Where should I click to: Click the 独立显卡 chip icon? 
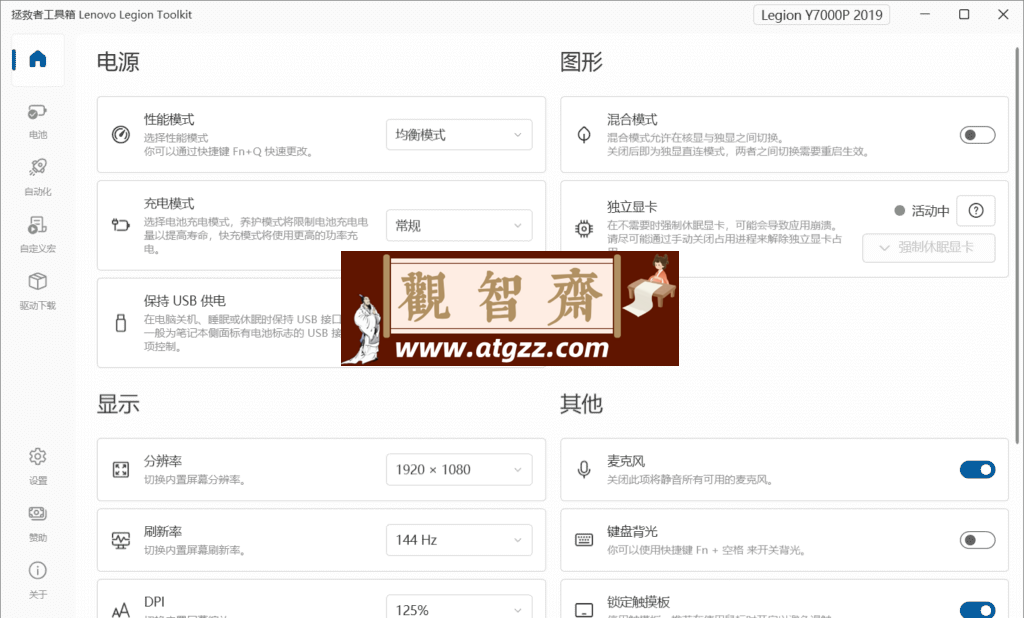[584, 229]
